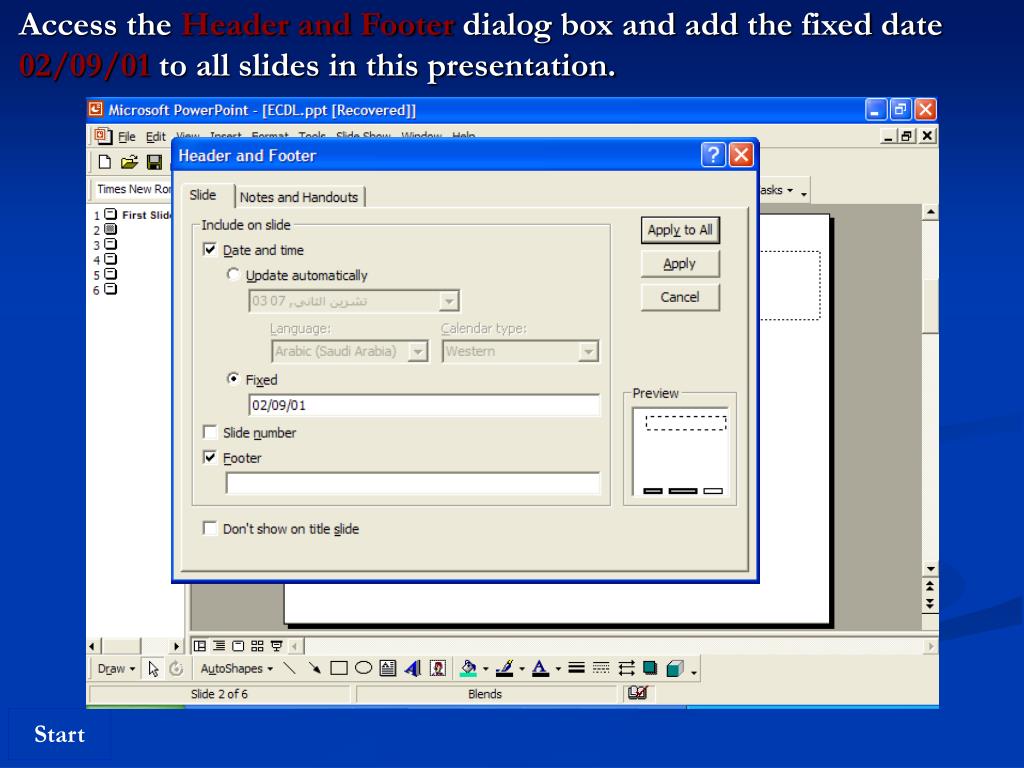Switch to Notes and Handouts tab
1024x768 pixels.
click(299, 197)
